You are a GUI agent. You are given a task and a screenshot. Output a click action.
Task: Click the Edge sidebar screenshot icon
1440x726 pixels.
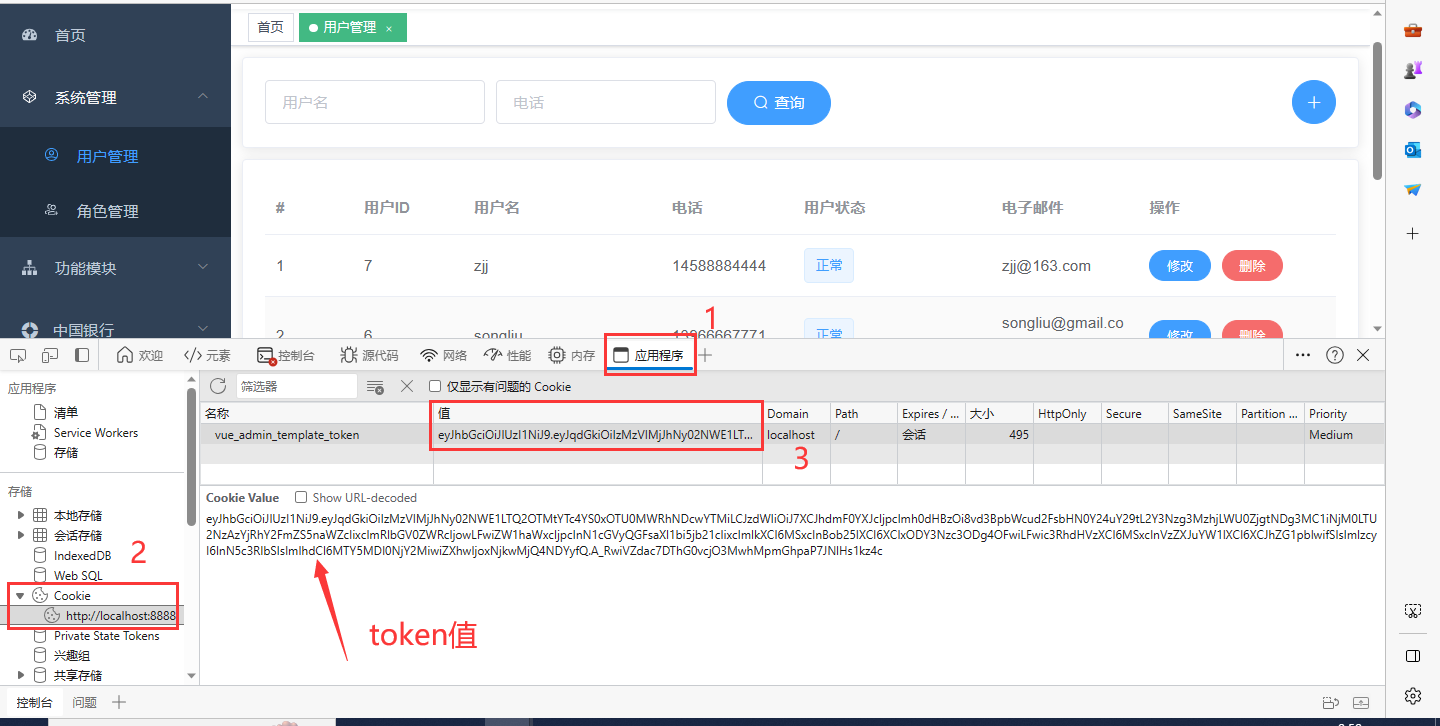(1413, 610)
